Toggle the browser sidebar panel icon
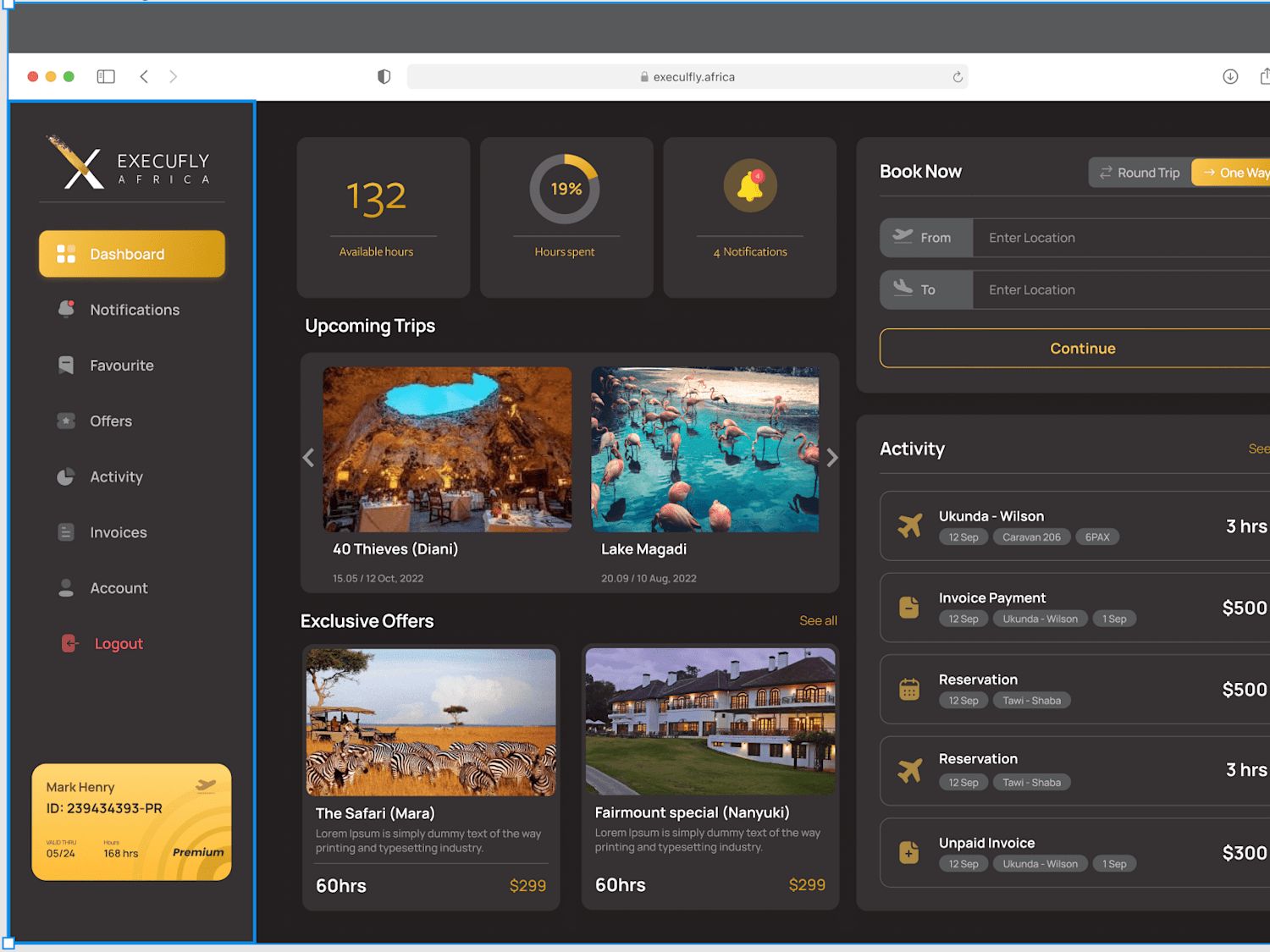This screenshot has height=952, width=1270. [106, 77]
